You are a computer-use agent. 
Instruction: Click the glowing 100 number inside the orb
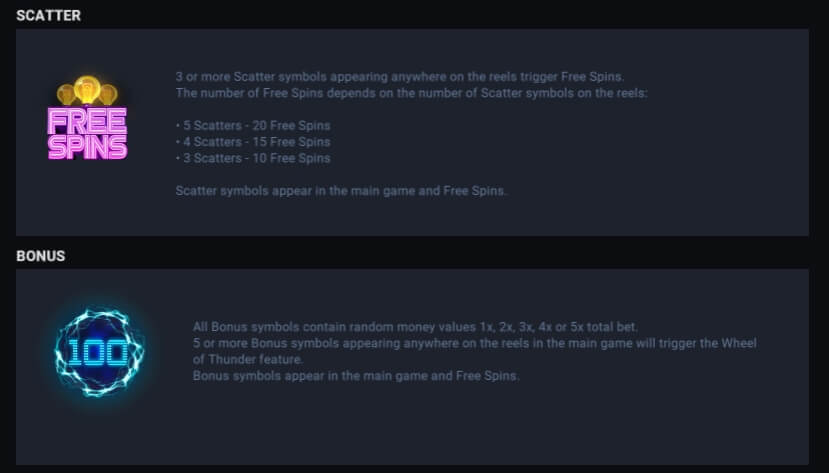point(98,351)
